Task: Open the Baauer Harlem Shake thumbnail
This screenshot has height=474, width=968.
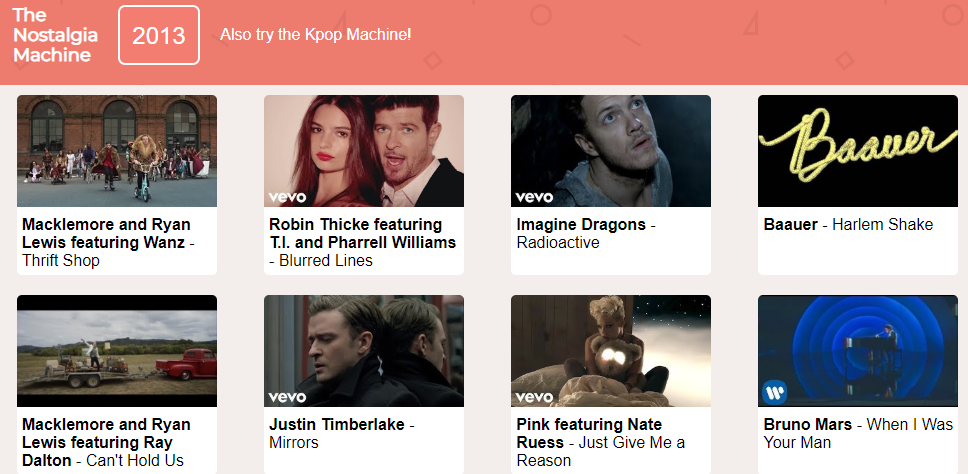Action: click(x=857, y=151)
